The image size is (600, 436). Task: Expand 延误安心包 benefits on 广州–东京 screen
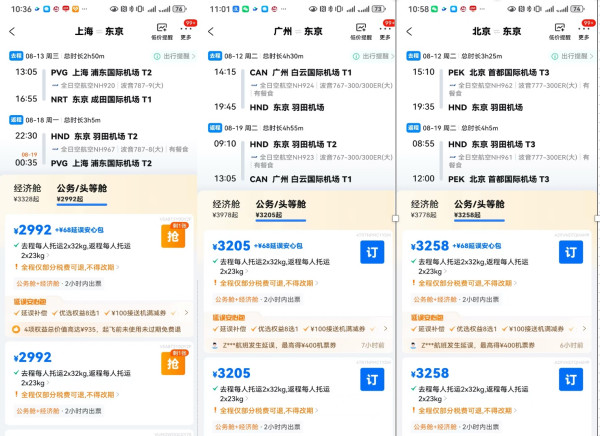click(x=385, y=329)
